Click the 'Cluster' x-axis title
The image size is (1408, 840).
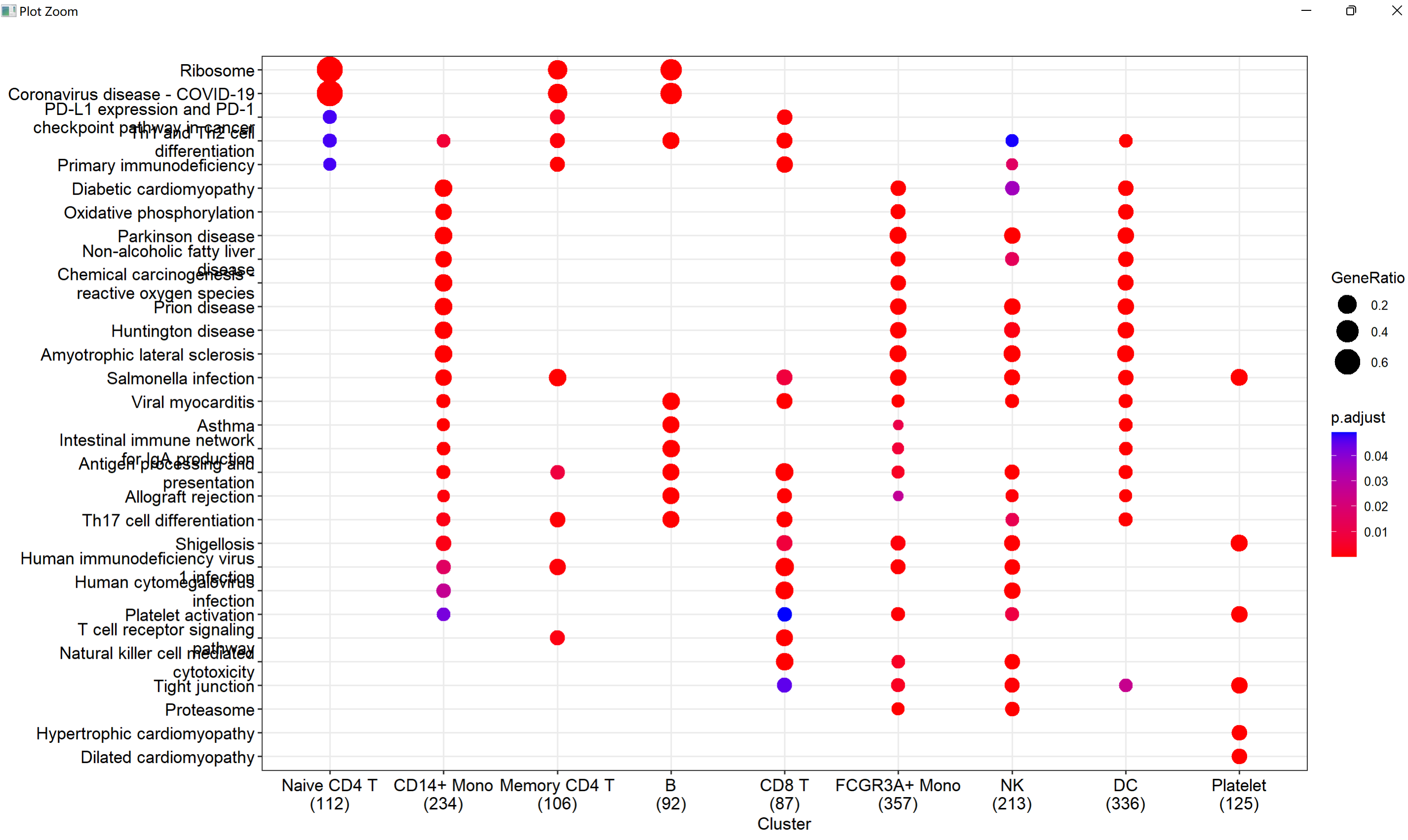784,824
